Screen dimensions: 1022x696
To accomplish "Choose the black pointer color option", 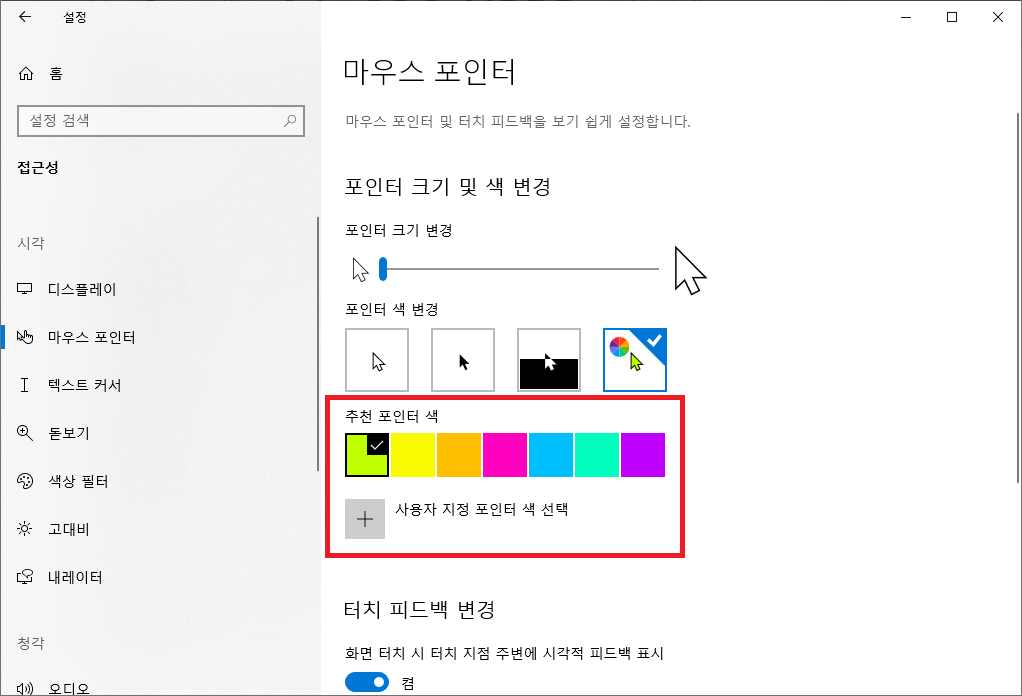I will (x=463, y=360).
